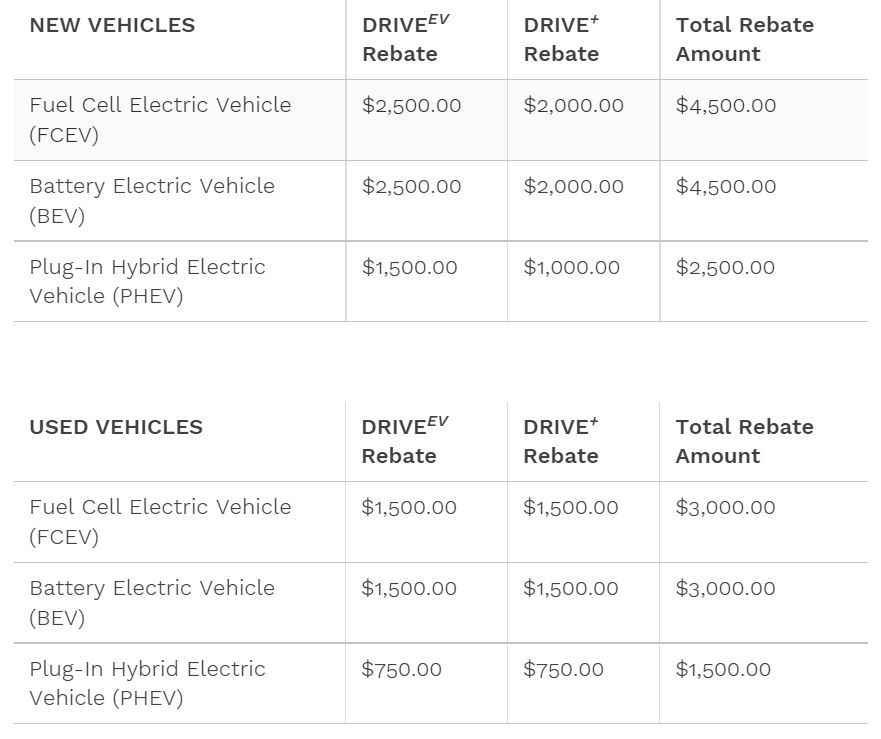Click the NEW VEHICLES table header
This screenshot has height=739, width=881.
[x=112, y=25]
